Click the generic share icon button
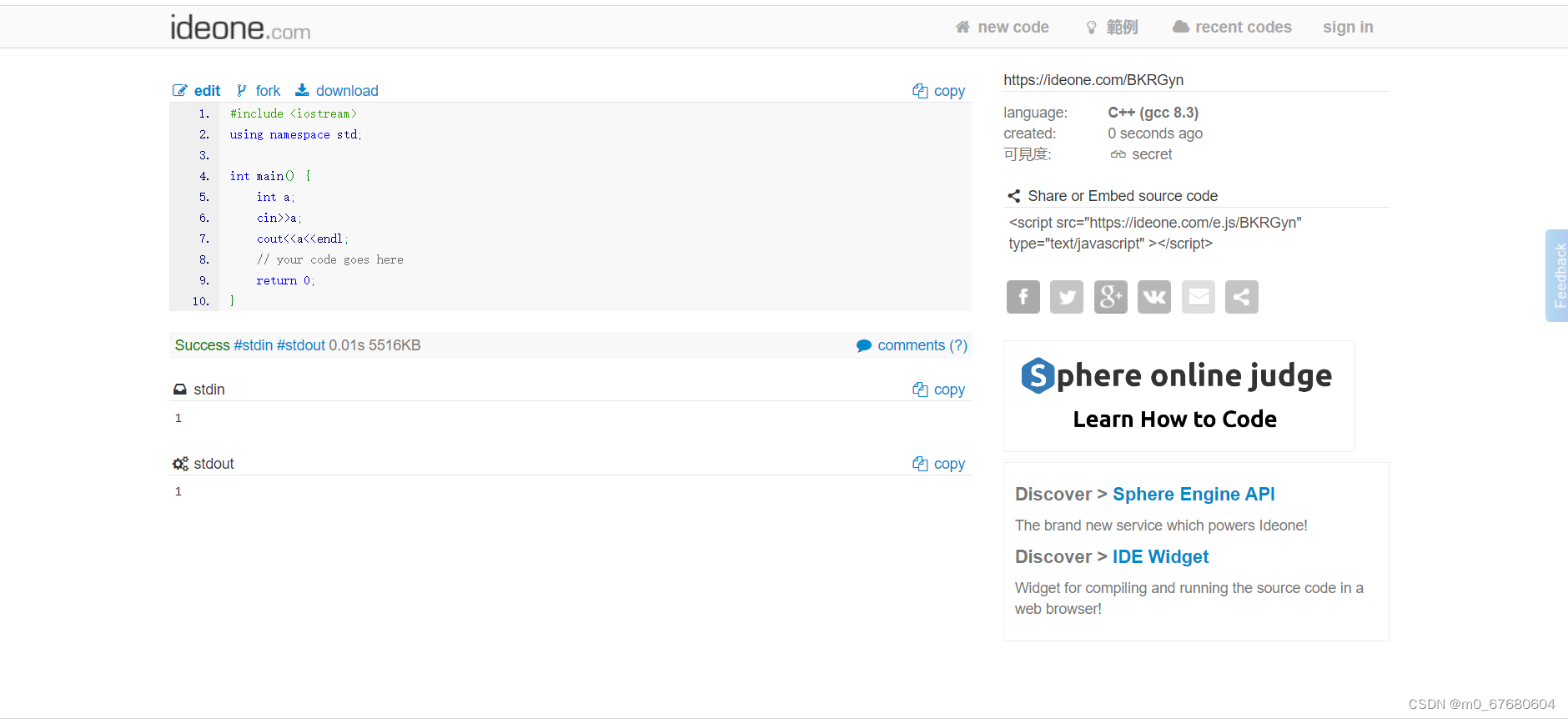This screenshot has width=1568, height=719. pyautogui.click(x=1242, y=297)
